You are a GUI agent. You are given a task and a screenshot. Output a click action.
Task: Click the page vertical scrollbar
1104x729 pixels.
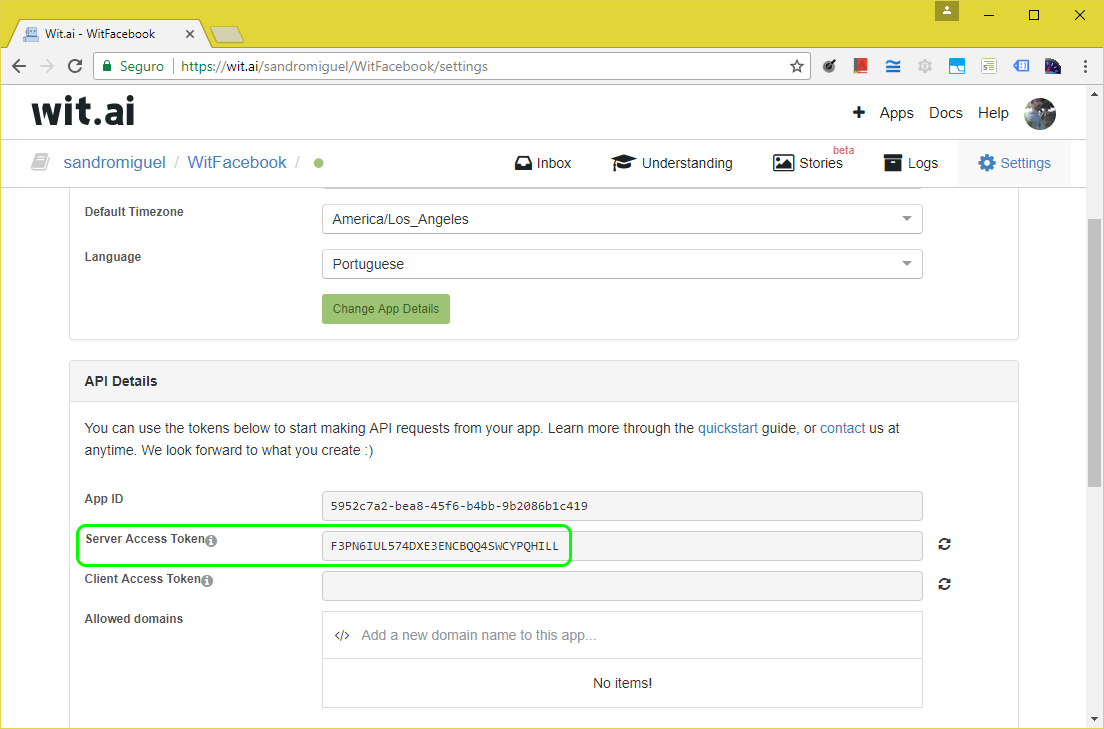coord(1094,352)
